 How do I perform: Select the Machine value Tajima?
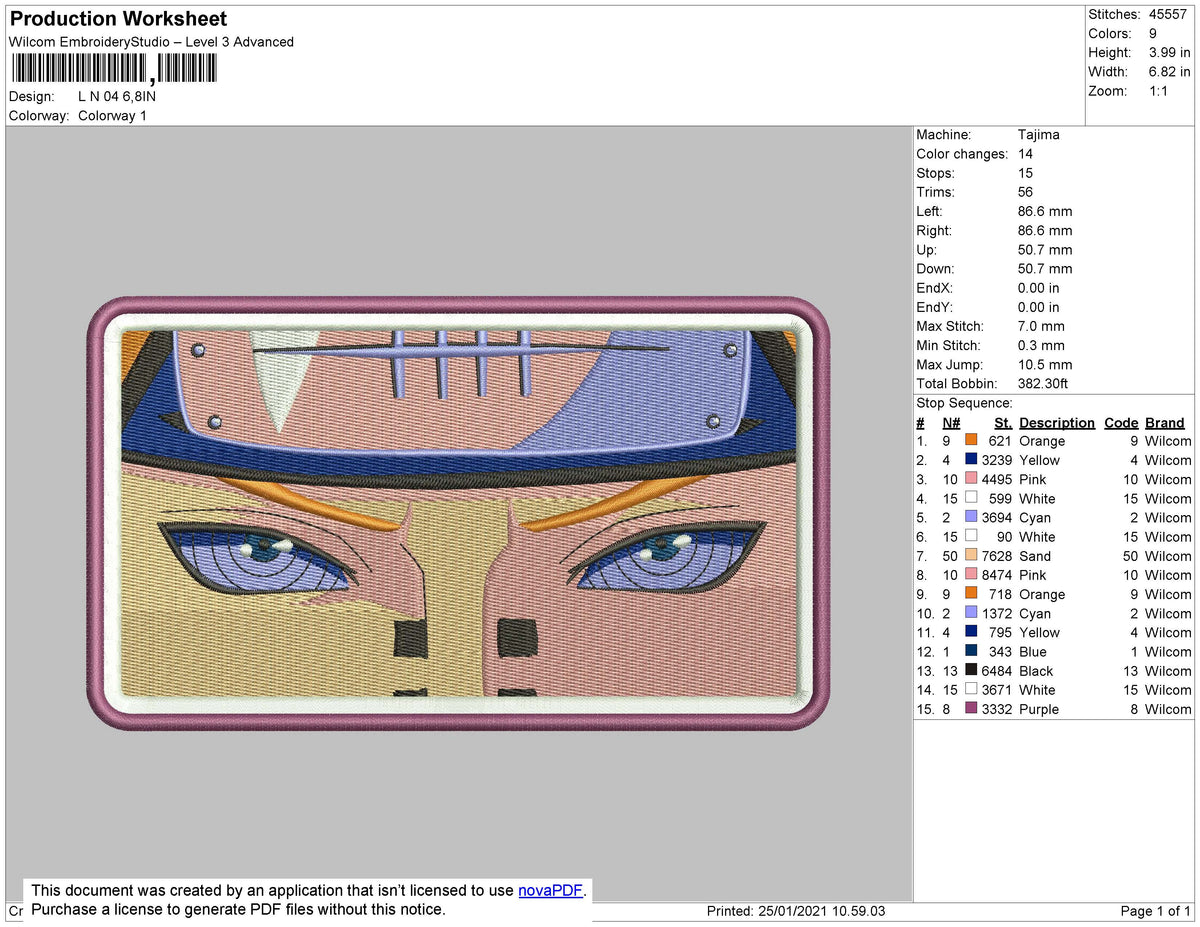1039,135
